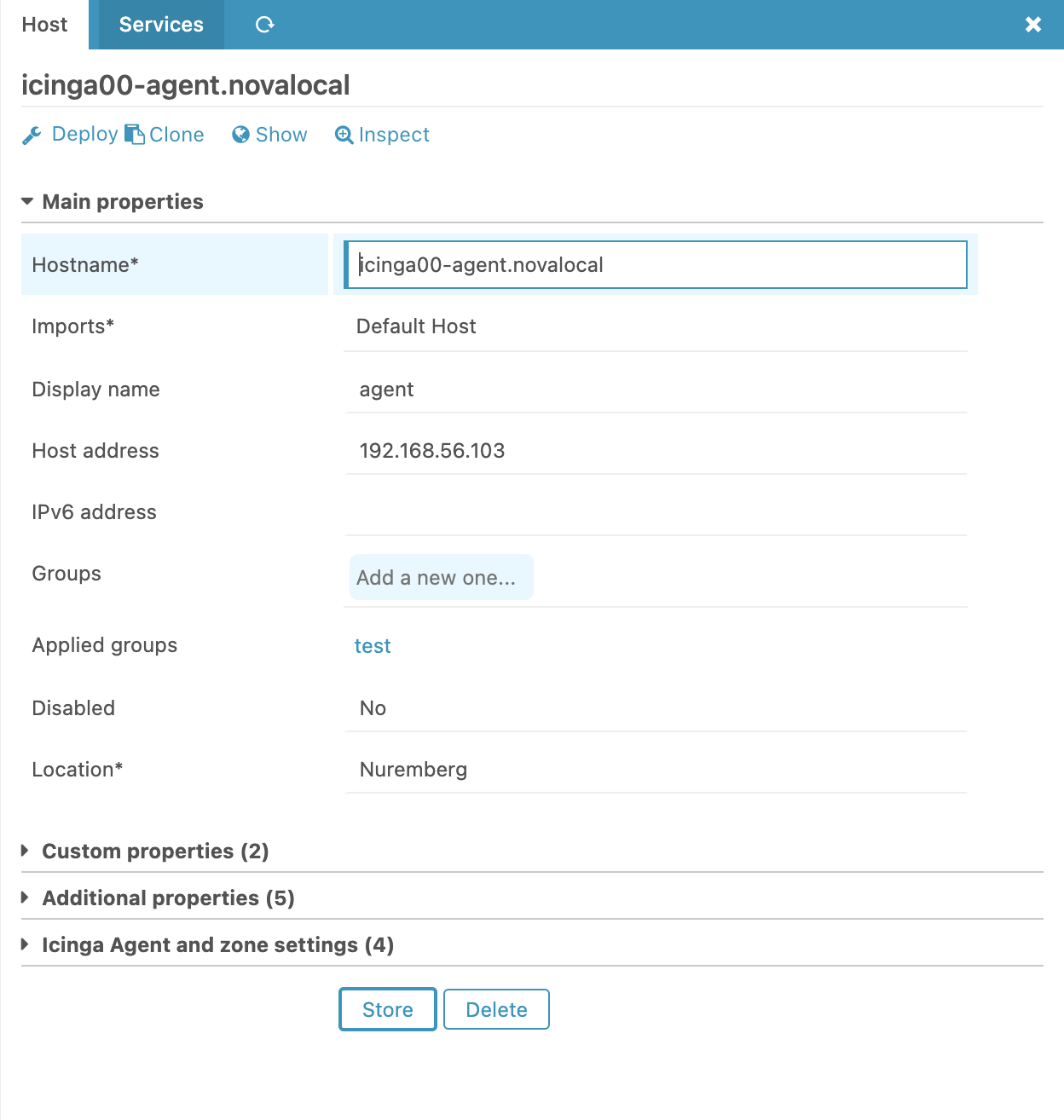This screenshot has width=1064, height=1120.
Task: Select the Host tab
Action: 43,25
